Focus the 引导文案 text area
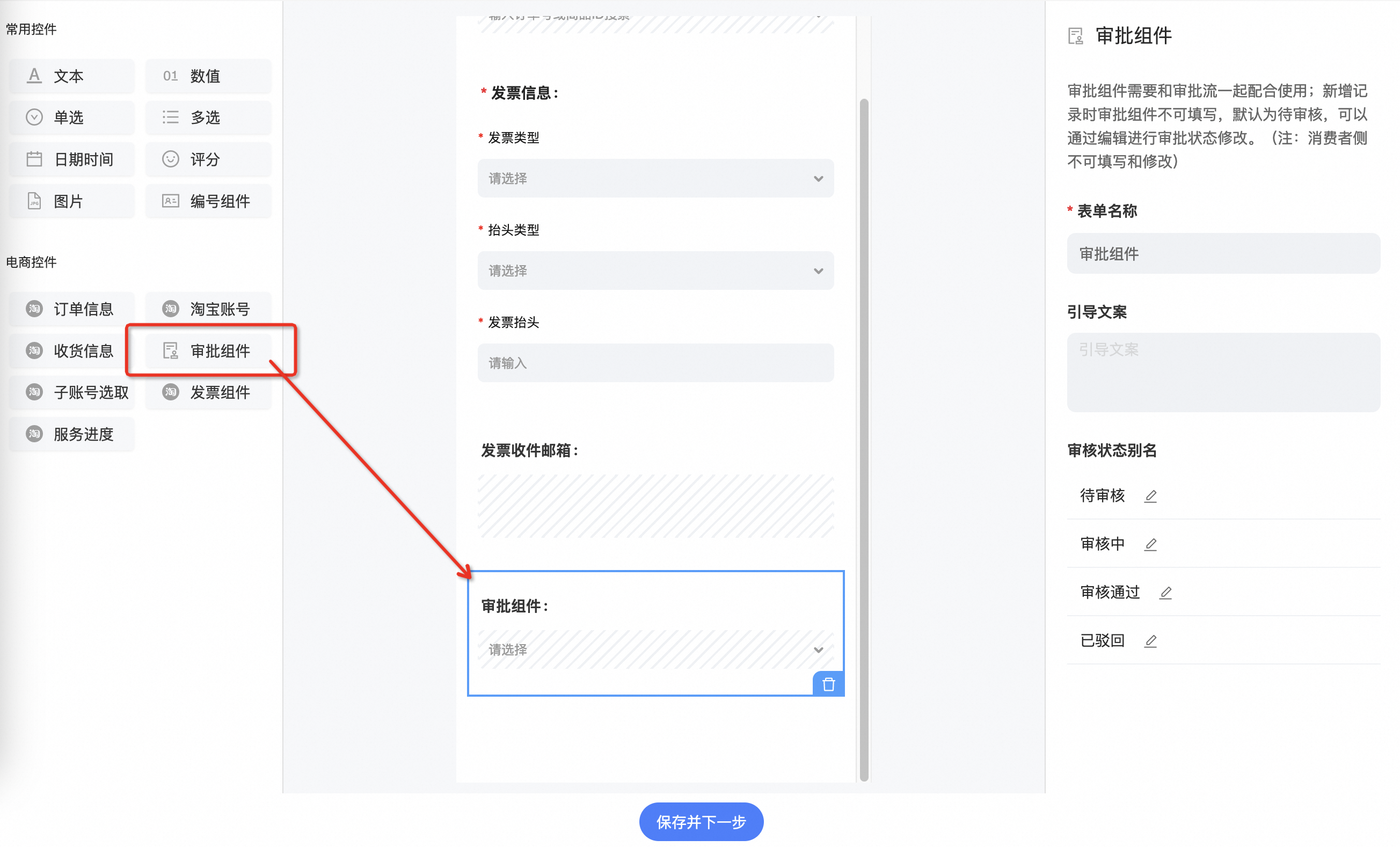Viewport: 1400px width, 847px height. pyautogui.click(x=1223, y=373)
